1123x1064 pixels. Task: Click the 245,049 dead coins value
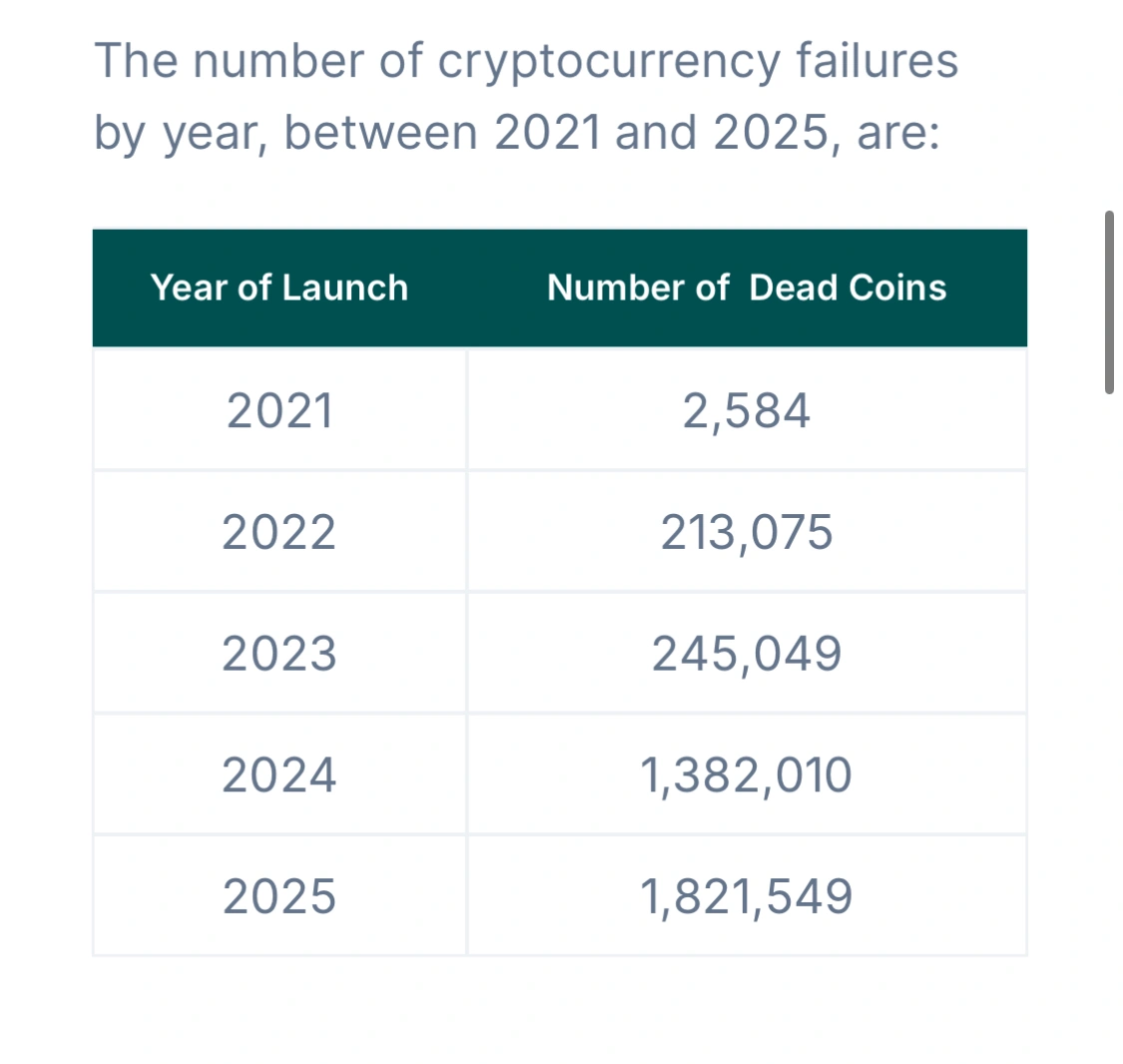point(747,653)
